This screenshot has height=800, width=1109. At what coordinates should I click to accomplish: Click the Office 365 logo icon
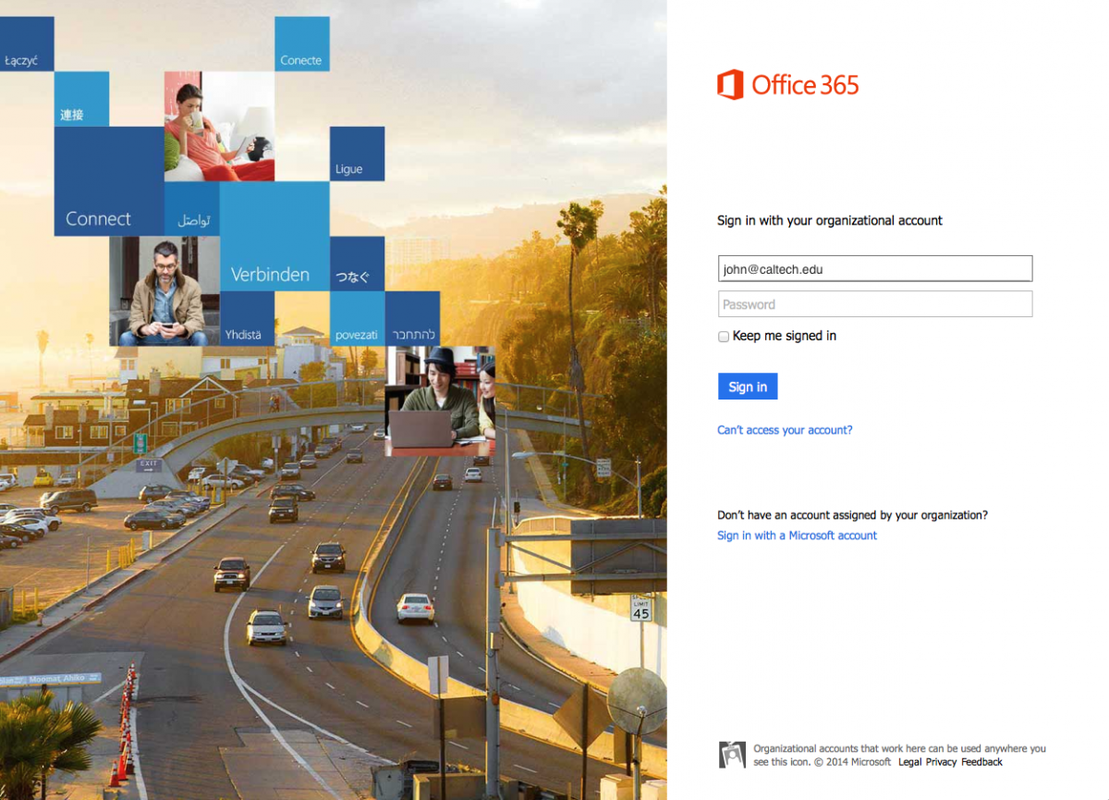pos(730,85)
